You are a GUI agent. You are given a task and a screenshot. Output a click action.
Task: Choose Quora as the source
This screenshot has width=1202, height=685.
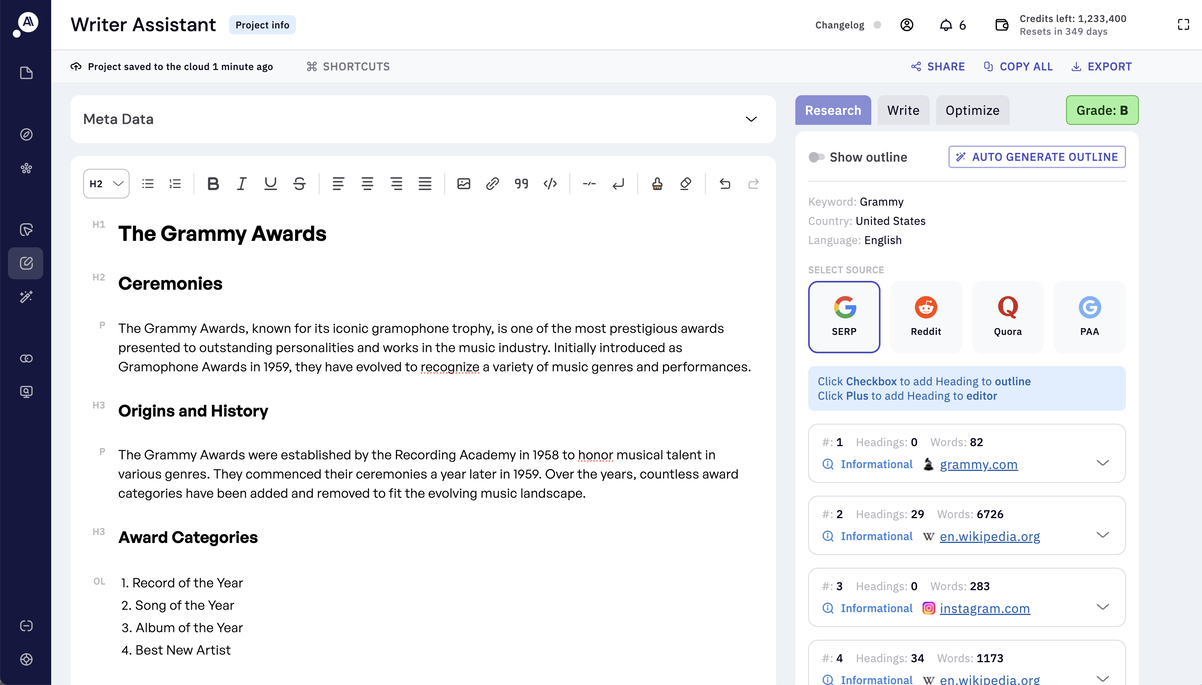pos(1007,317)
